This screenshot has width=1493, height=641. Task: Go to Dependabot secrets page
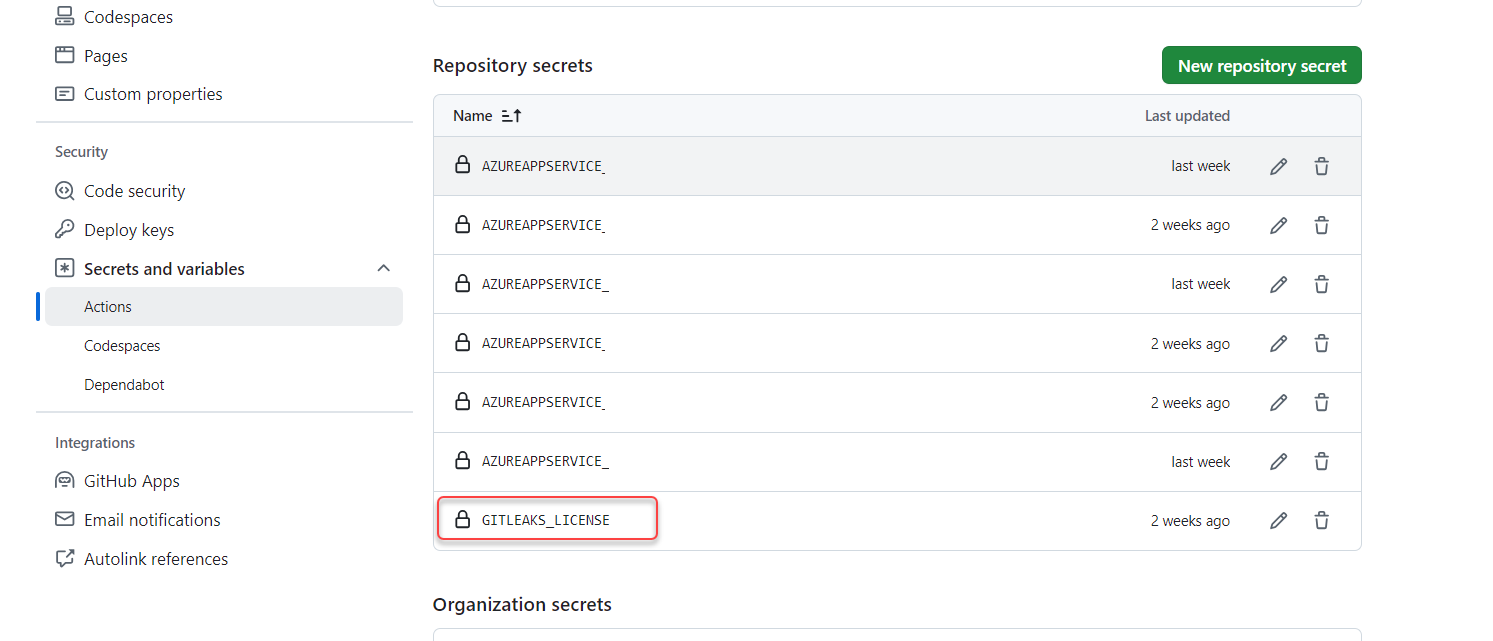(124, 385)
